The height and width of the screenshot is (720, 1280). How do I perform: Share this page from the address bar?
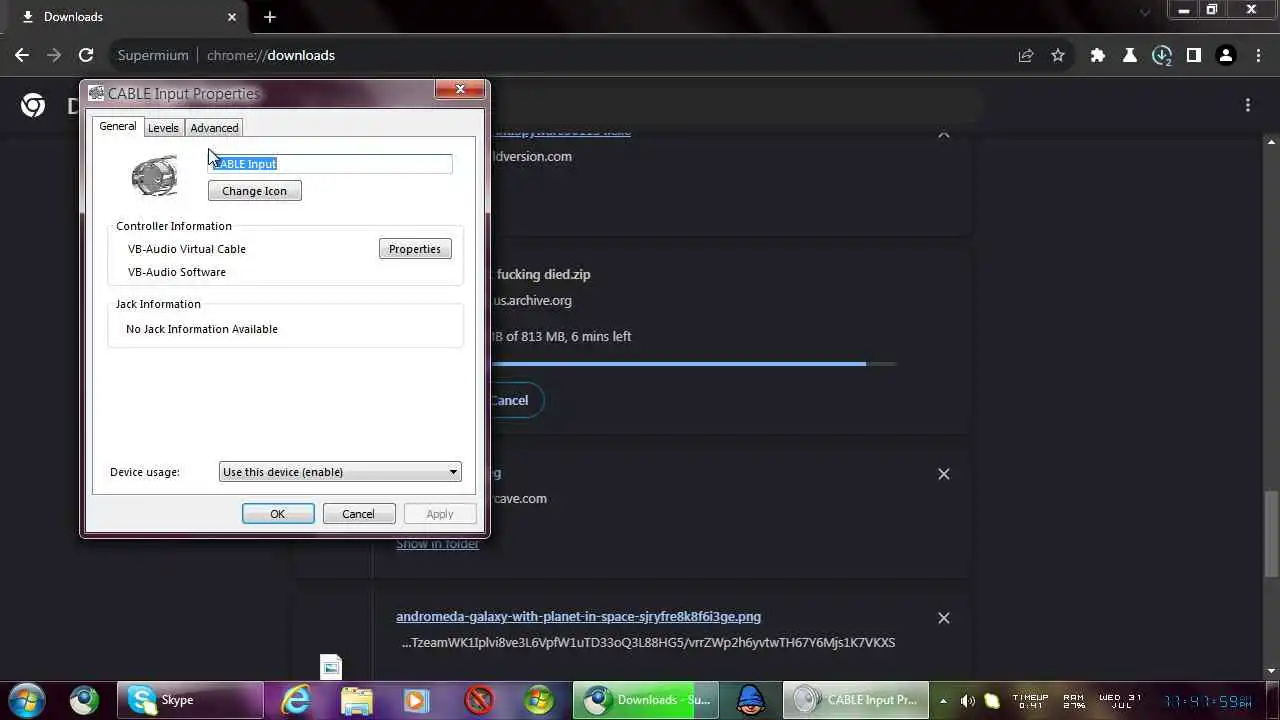pyautogui.click(x=1026, y=55)
